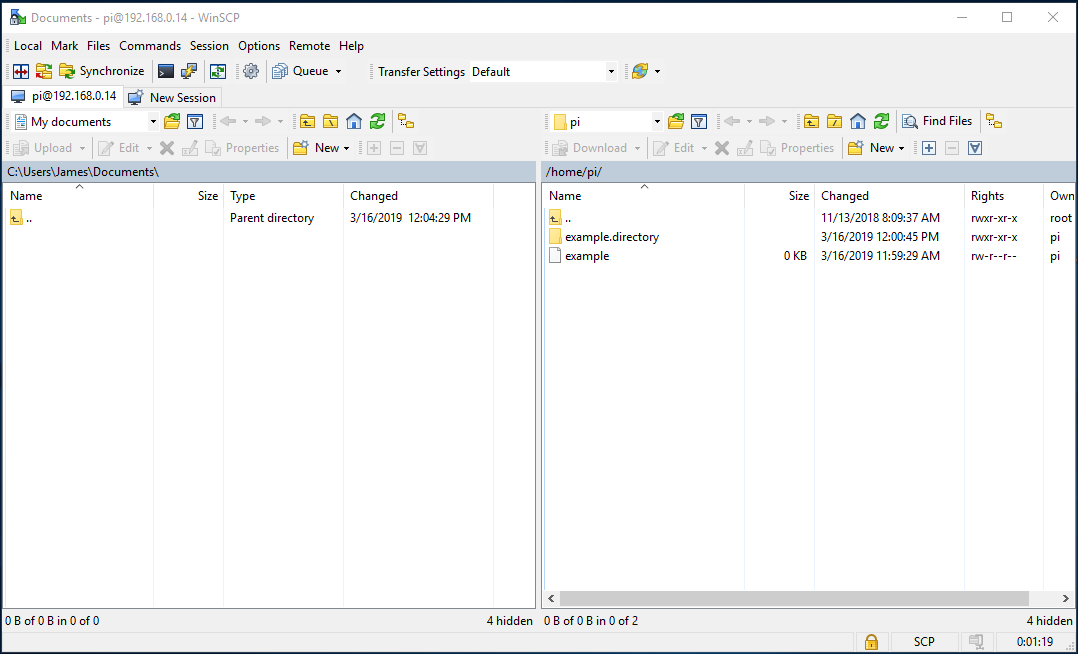1078x654 pixels.
Task: Open the Remote menu
Action: point(309,46)
